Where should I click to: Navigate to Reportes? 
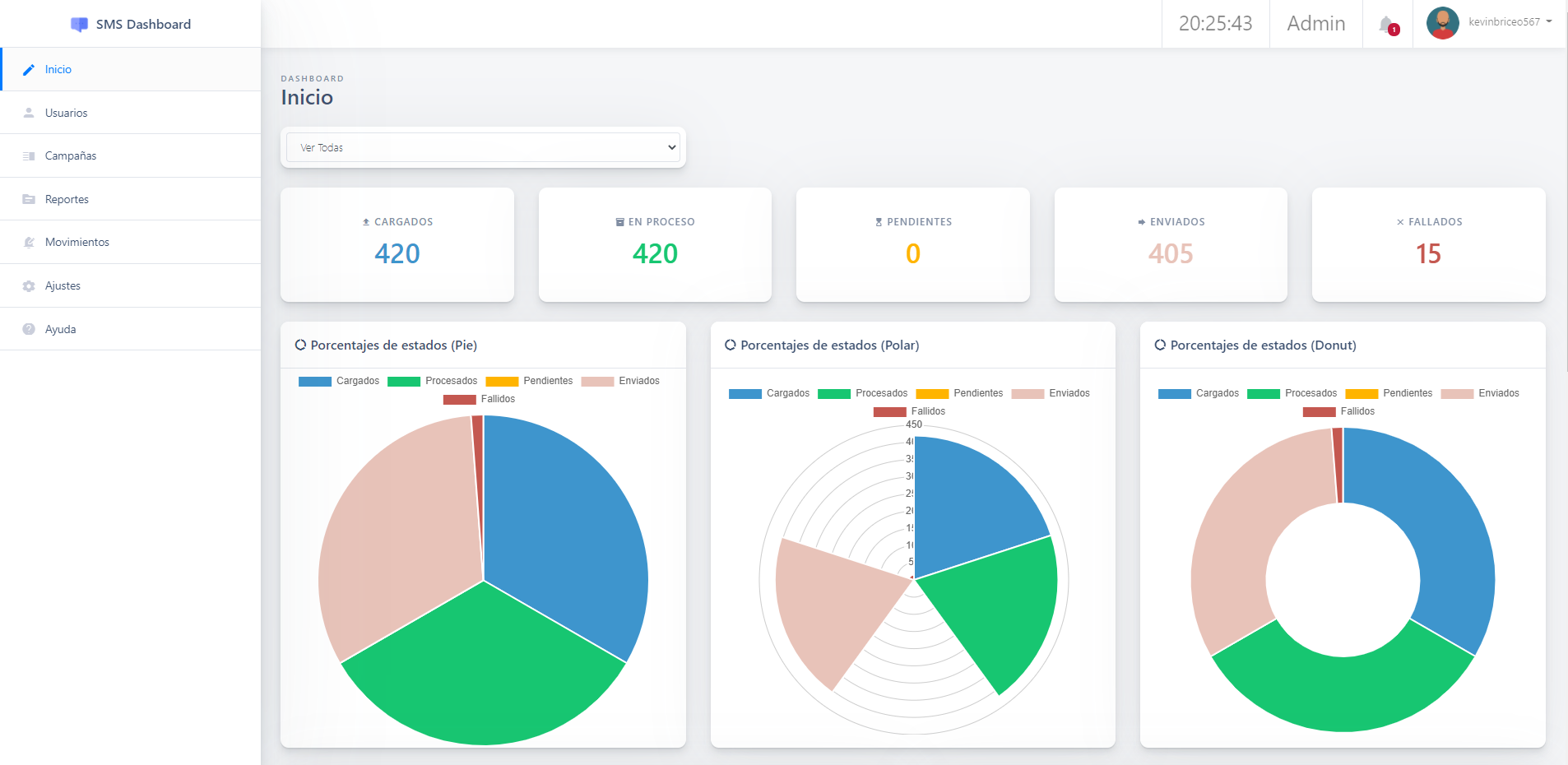[x=131, y=199]
